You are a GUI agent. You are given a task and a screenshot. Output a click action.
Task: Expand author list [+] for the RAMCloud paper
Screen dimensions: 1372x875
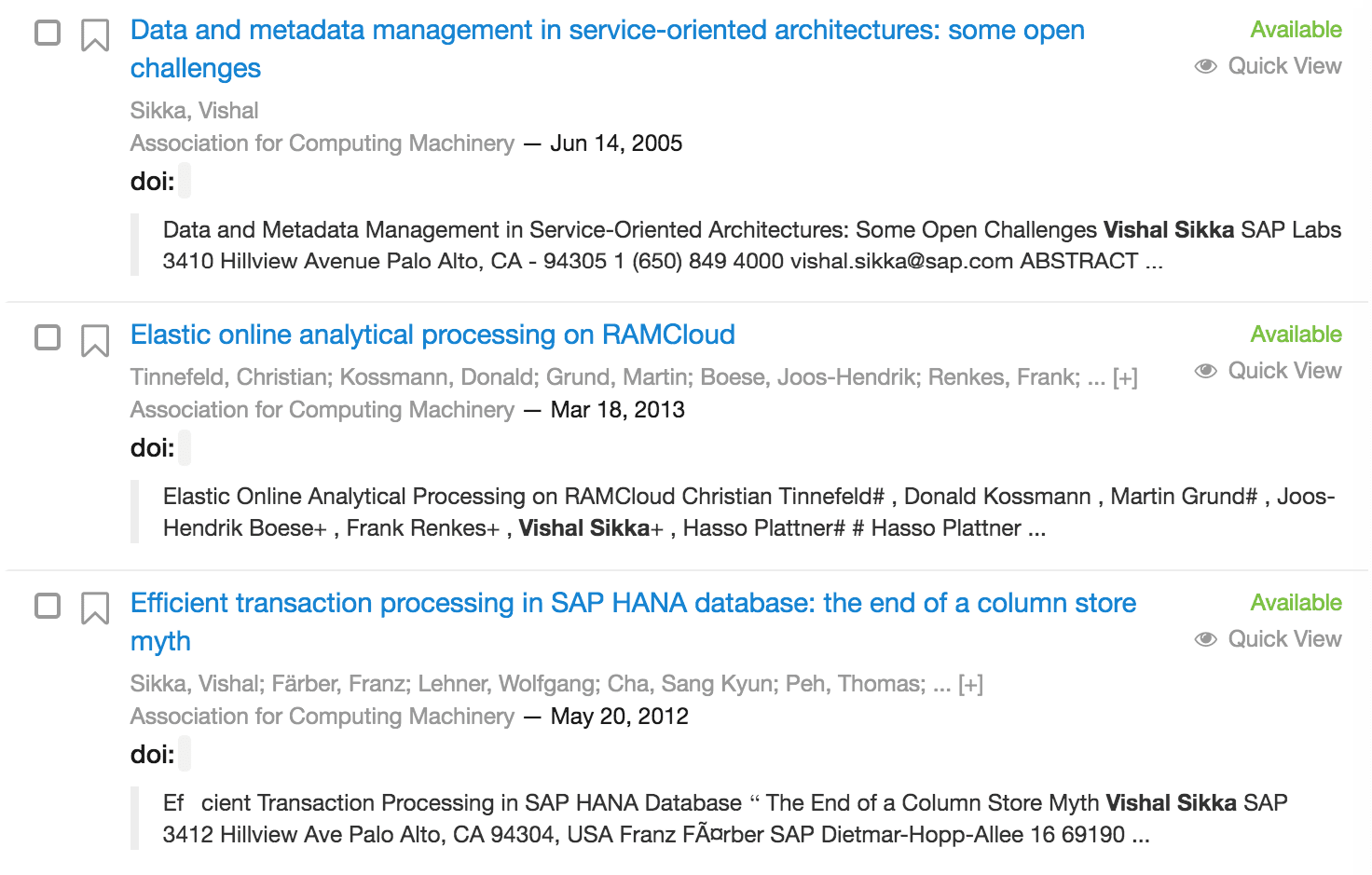point(1125,378)
